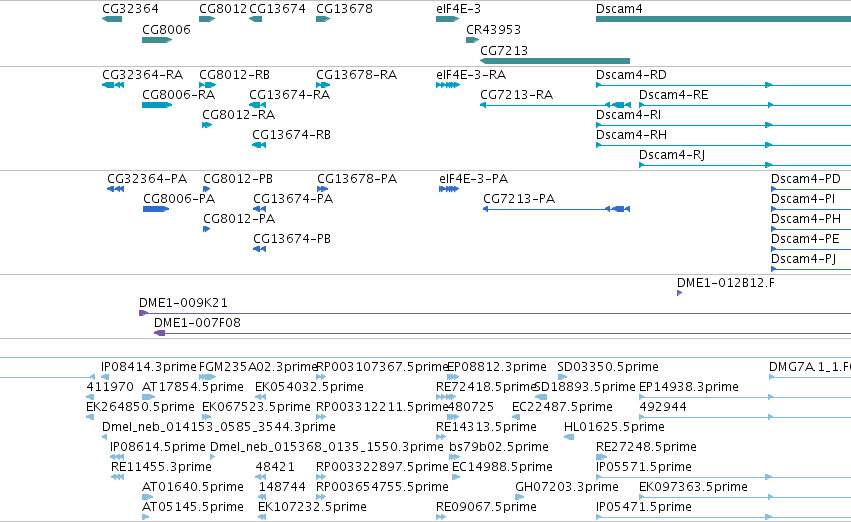This screenshot has height=522, width=851.
Task: Click transcript Dscam4-RE
Action: point(673,94)
